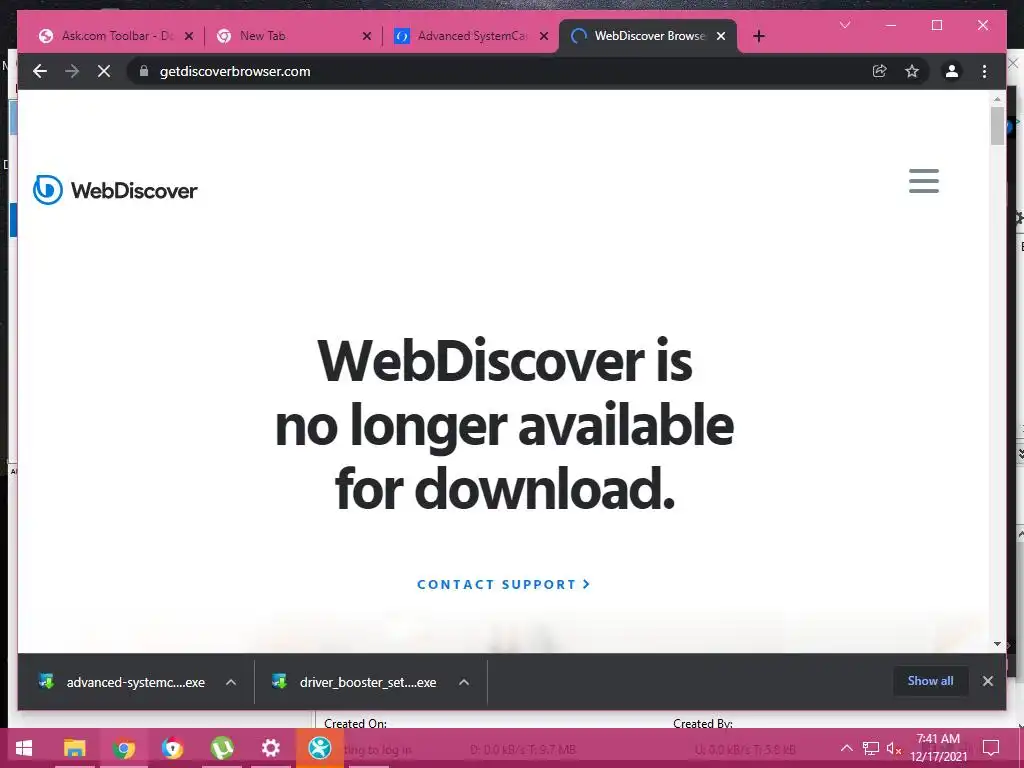Click the forward navigation arrow
The width and height of the screenshot is (1024, 768).
click(72, 71)
